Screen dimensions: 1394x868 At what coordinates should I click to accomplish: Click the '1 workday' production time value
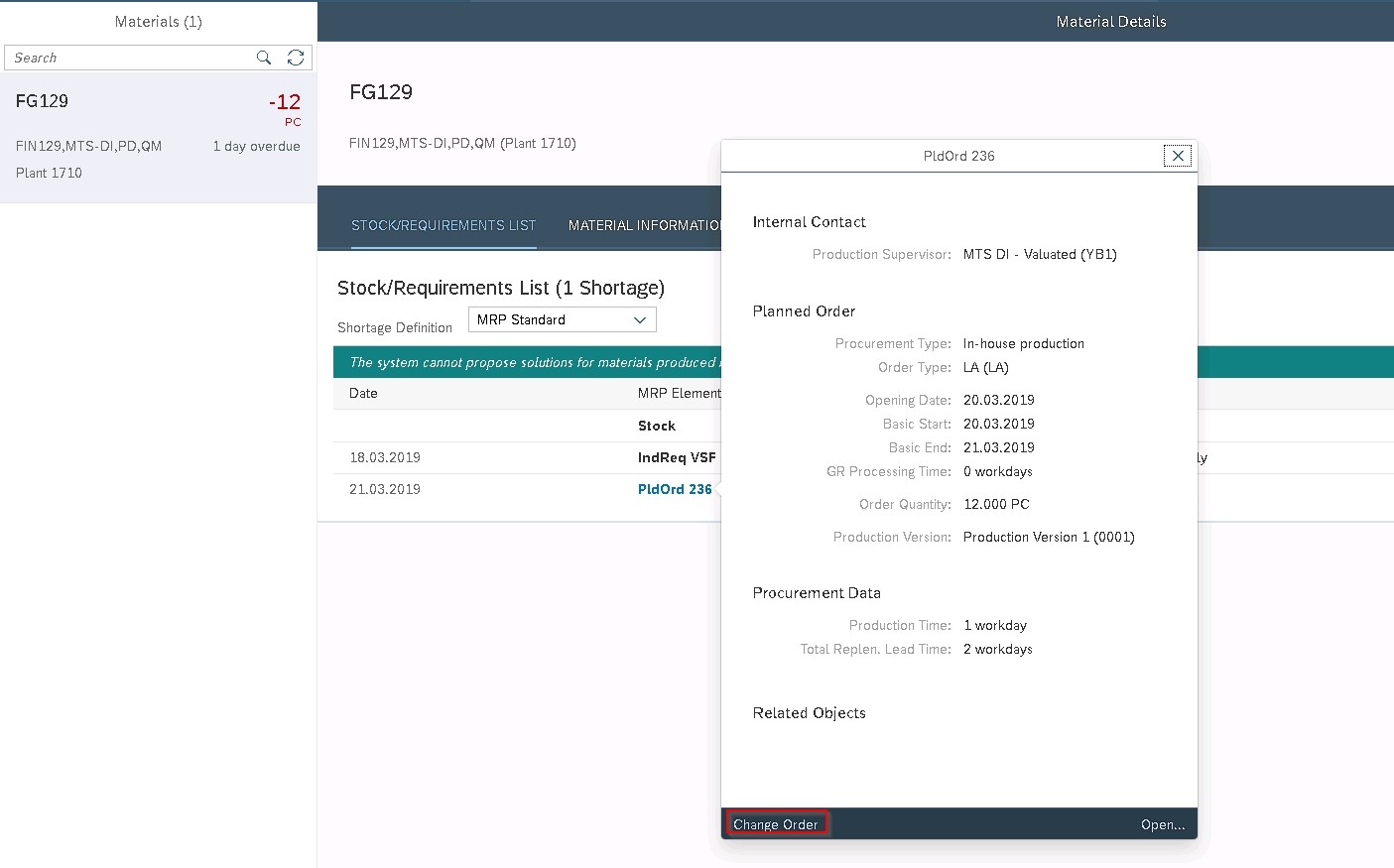(x=995, y=625)
